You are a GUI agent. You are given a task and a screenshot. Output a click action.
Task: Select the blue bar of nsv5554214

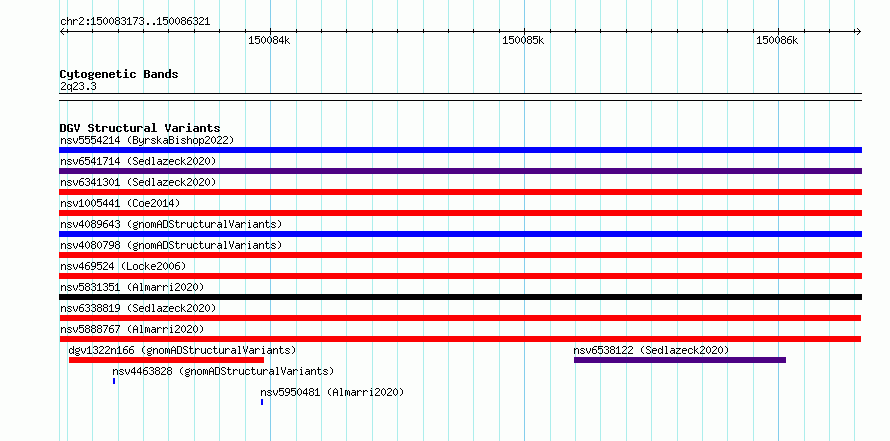pos(460,150)
